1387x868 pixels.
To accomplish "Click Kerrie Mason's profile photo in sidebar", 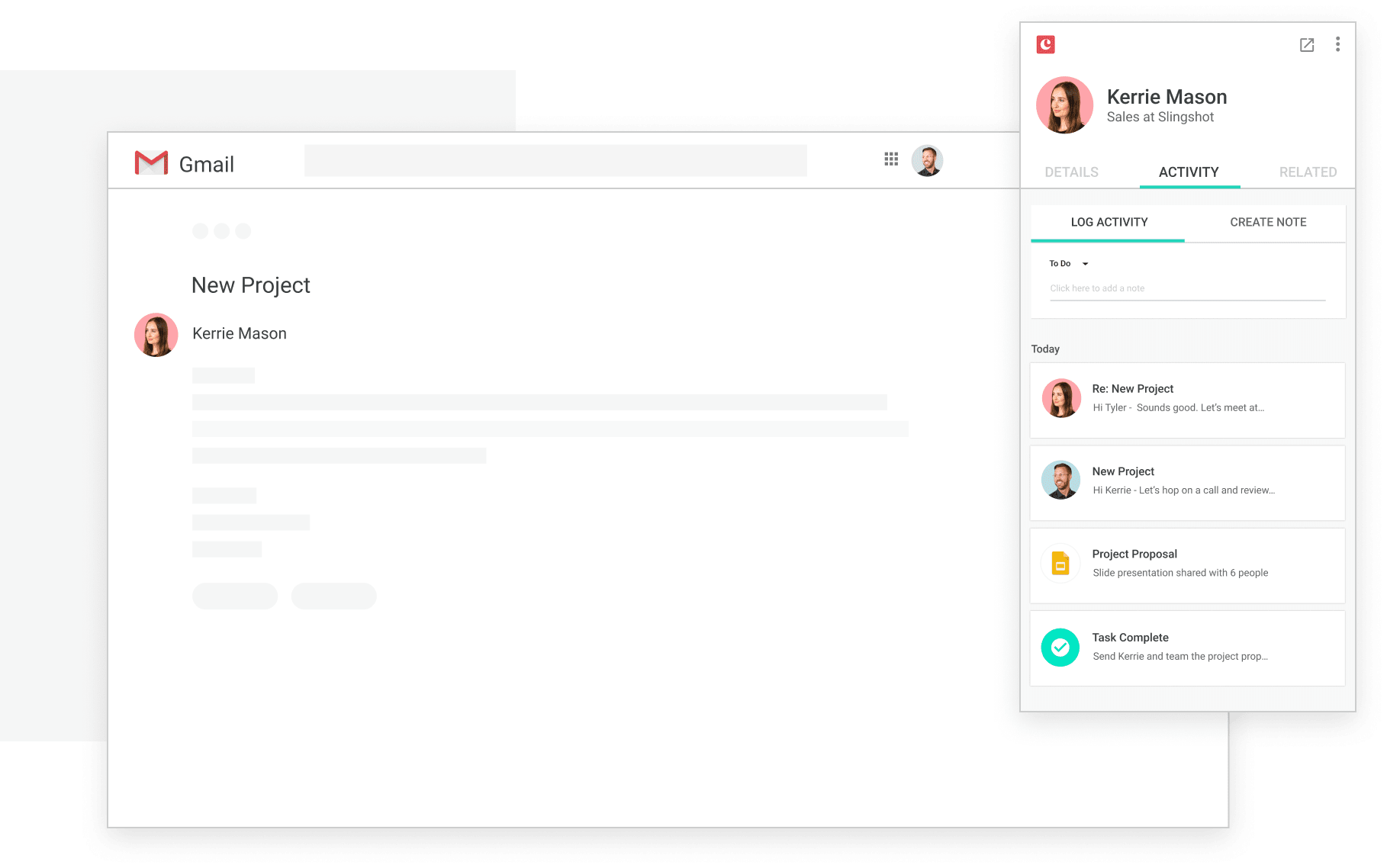I will click(x=1065, y=105).
